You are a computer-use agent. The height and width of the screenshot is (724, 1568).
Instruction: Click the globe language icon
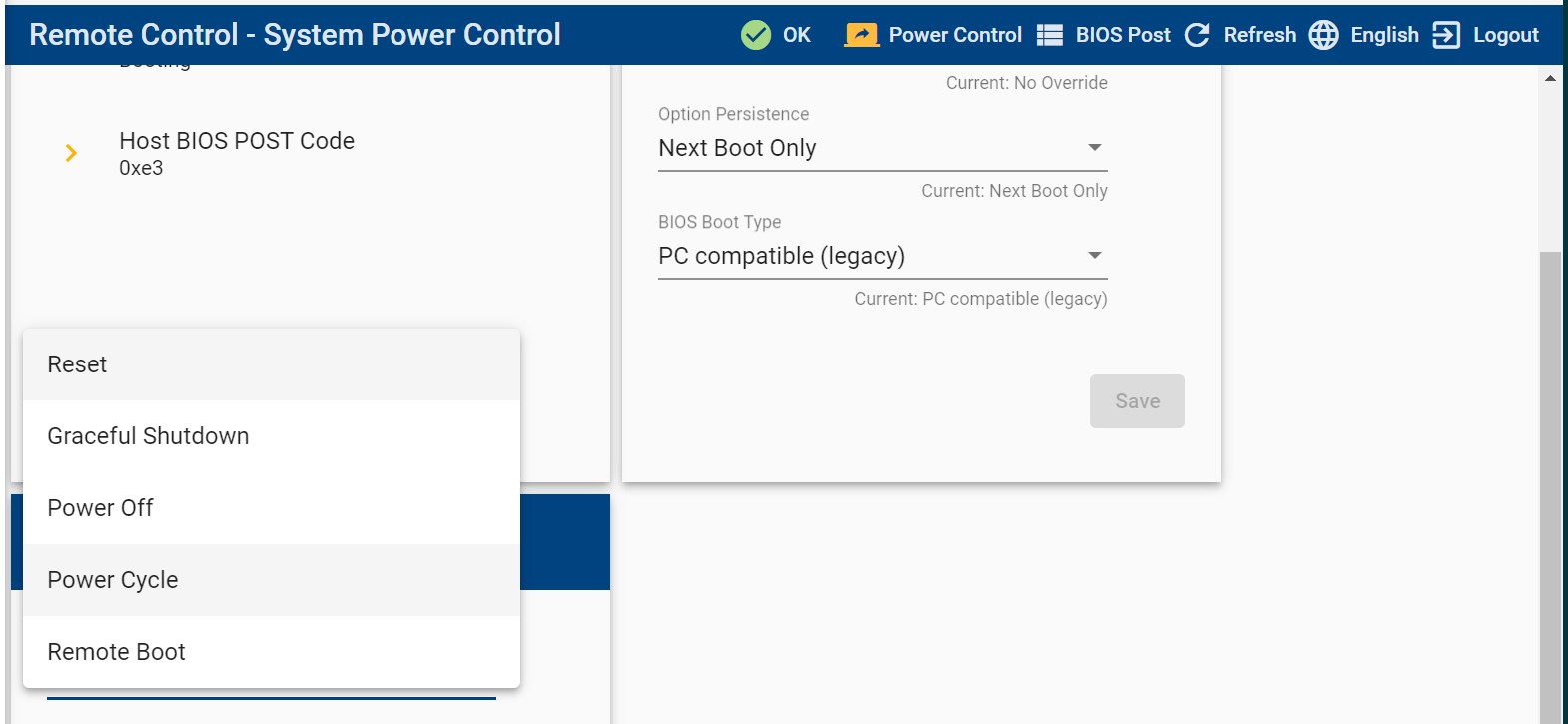[x=1324, y=35]
